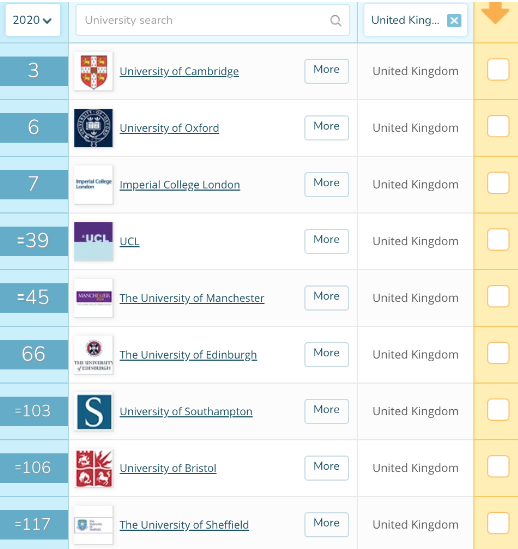Click More button for University of Cambridge
Screen dimensions: 518x549
pyautogui.click(x=326, y=71)
